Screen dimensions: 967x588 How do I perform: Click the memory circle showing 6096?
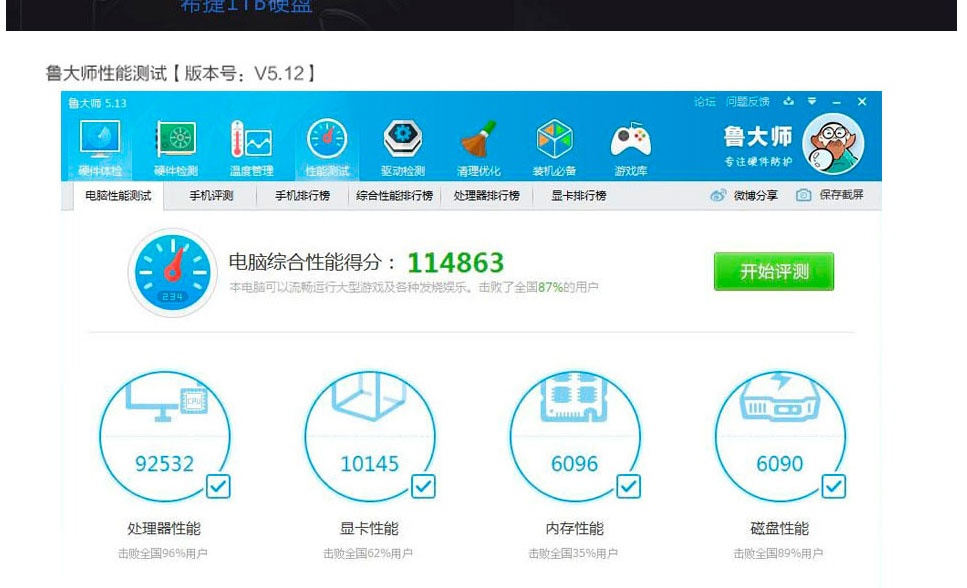(x=575, y=436)
